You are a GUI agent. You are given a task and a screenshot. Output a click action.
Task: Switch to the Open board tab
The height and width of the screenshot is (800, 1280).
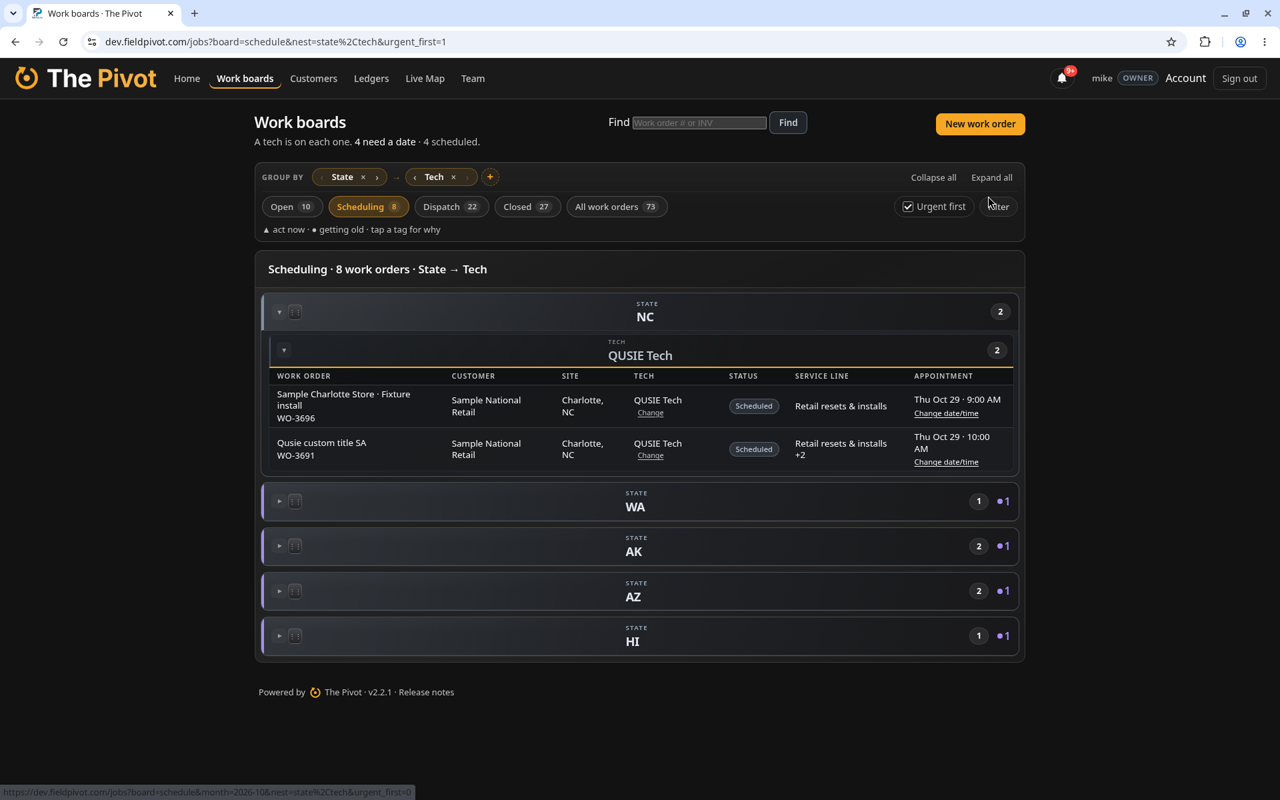292,207
